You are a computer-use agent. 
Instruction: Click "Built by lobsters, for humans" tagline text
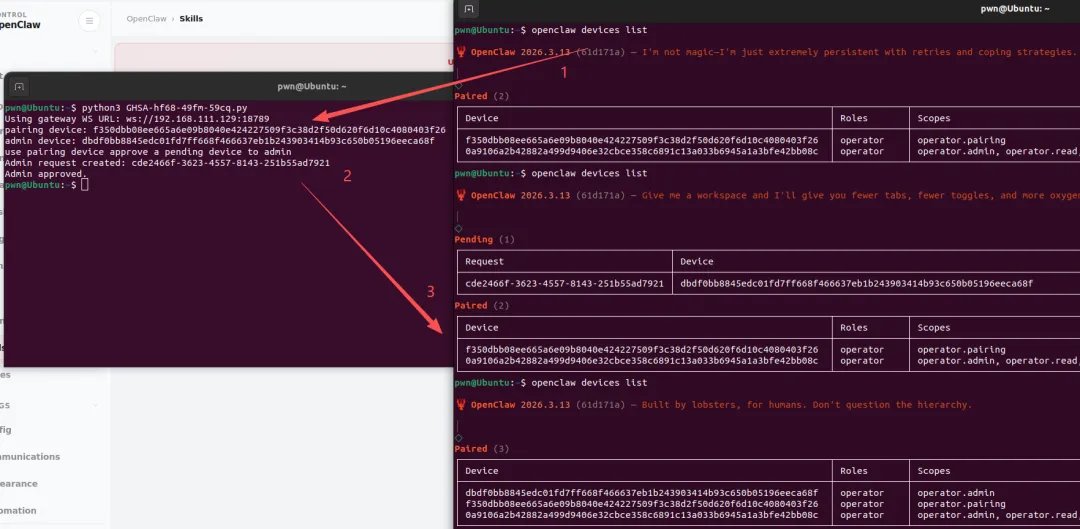coord(807,404)
